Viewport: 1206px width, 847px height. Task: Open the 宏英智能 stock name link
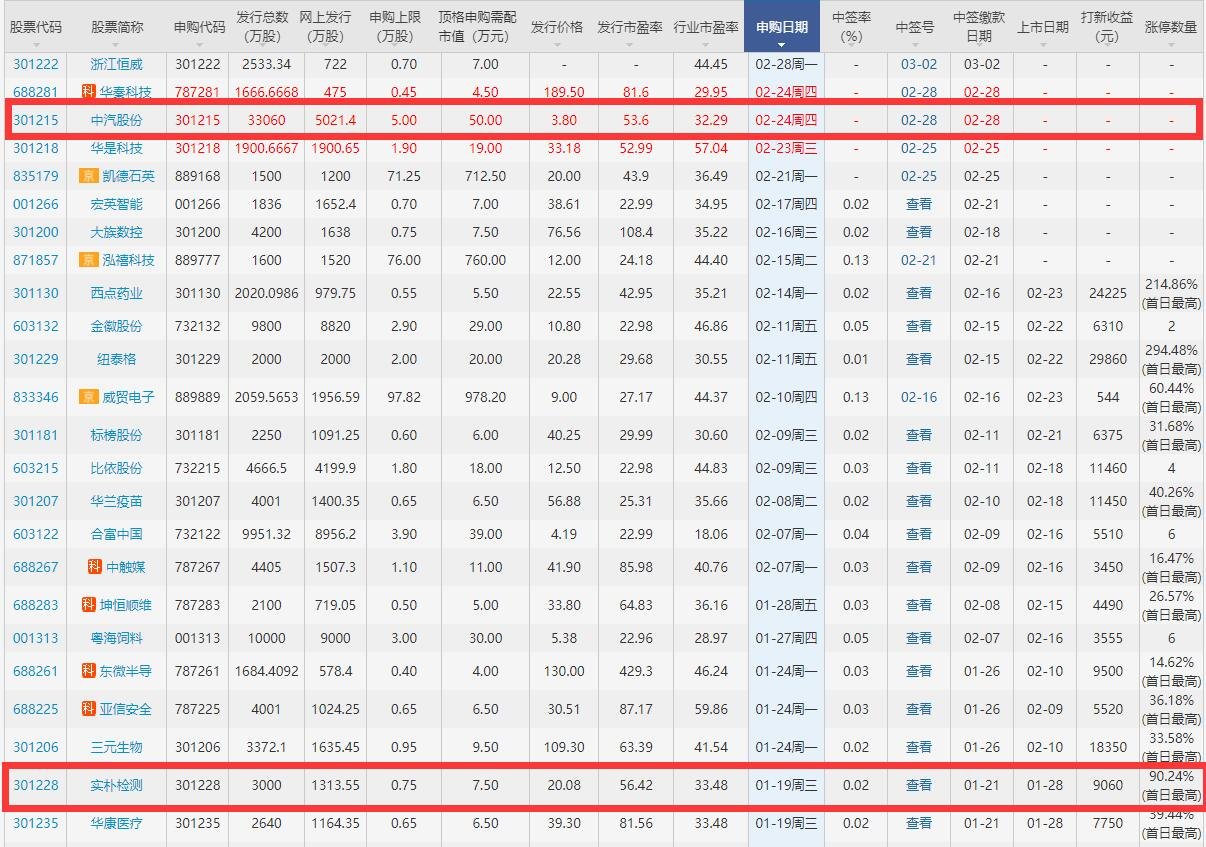pyautogui.click(x=117, y=204)
